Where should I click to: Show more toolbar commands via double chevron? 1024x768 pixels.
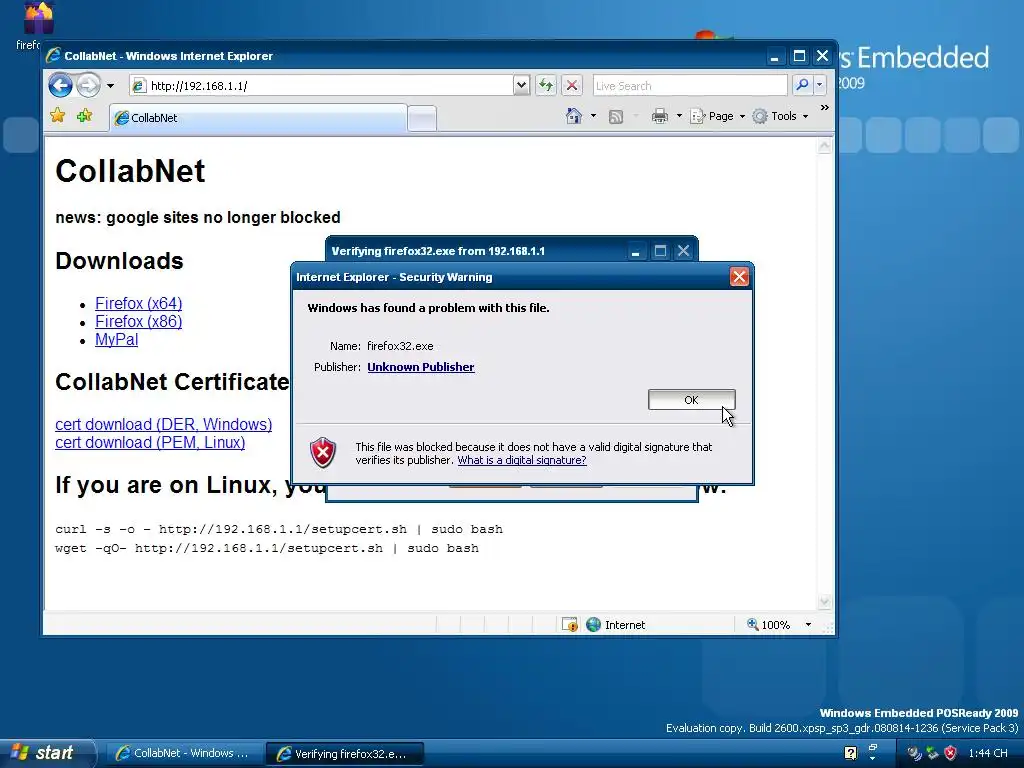point(824,107)
